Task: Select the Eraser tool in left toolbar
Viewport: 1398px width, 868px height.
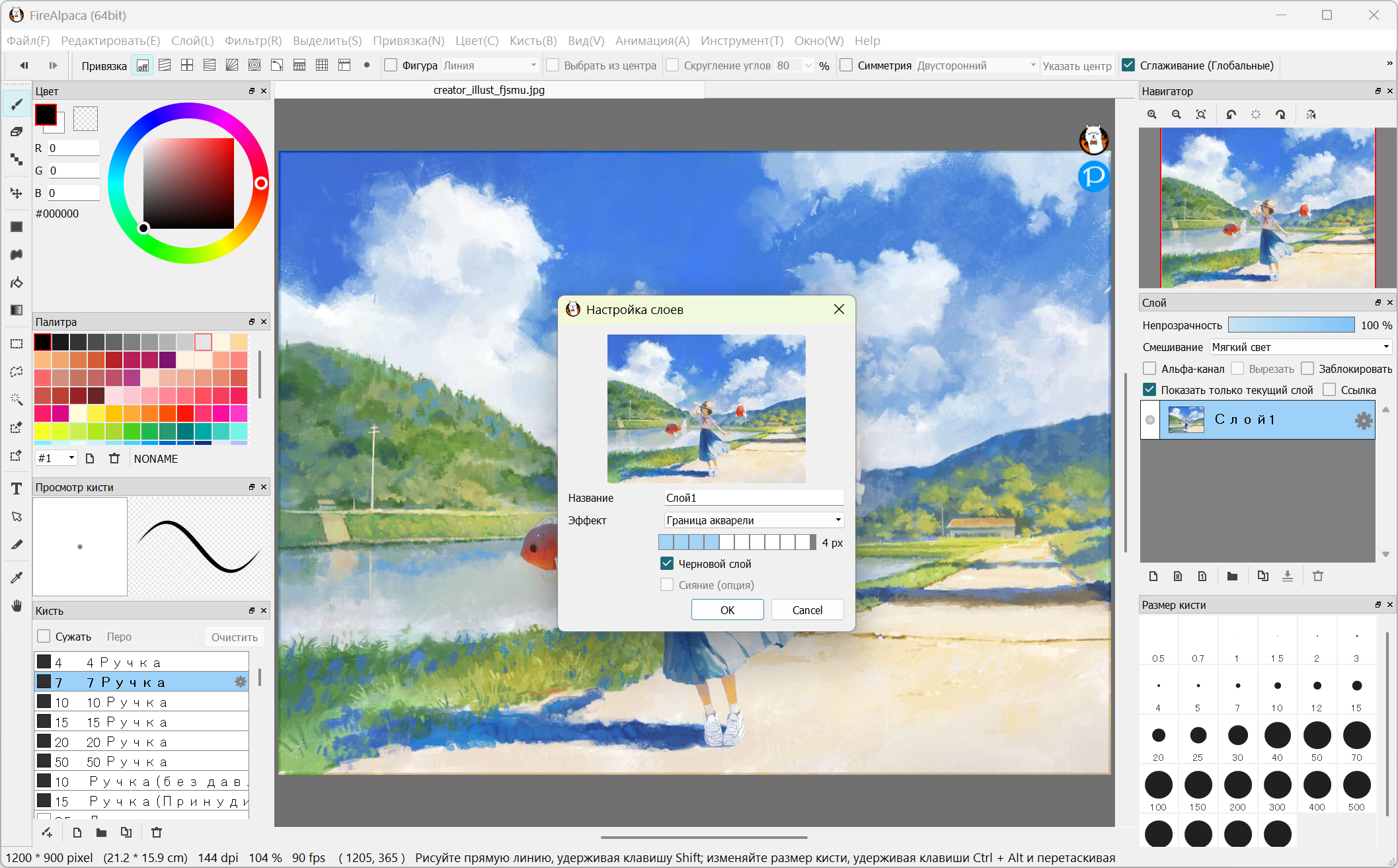Action: [17, 132]
